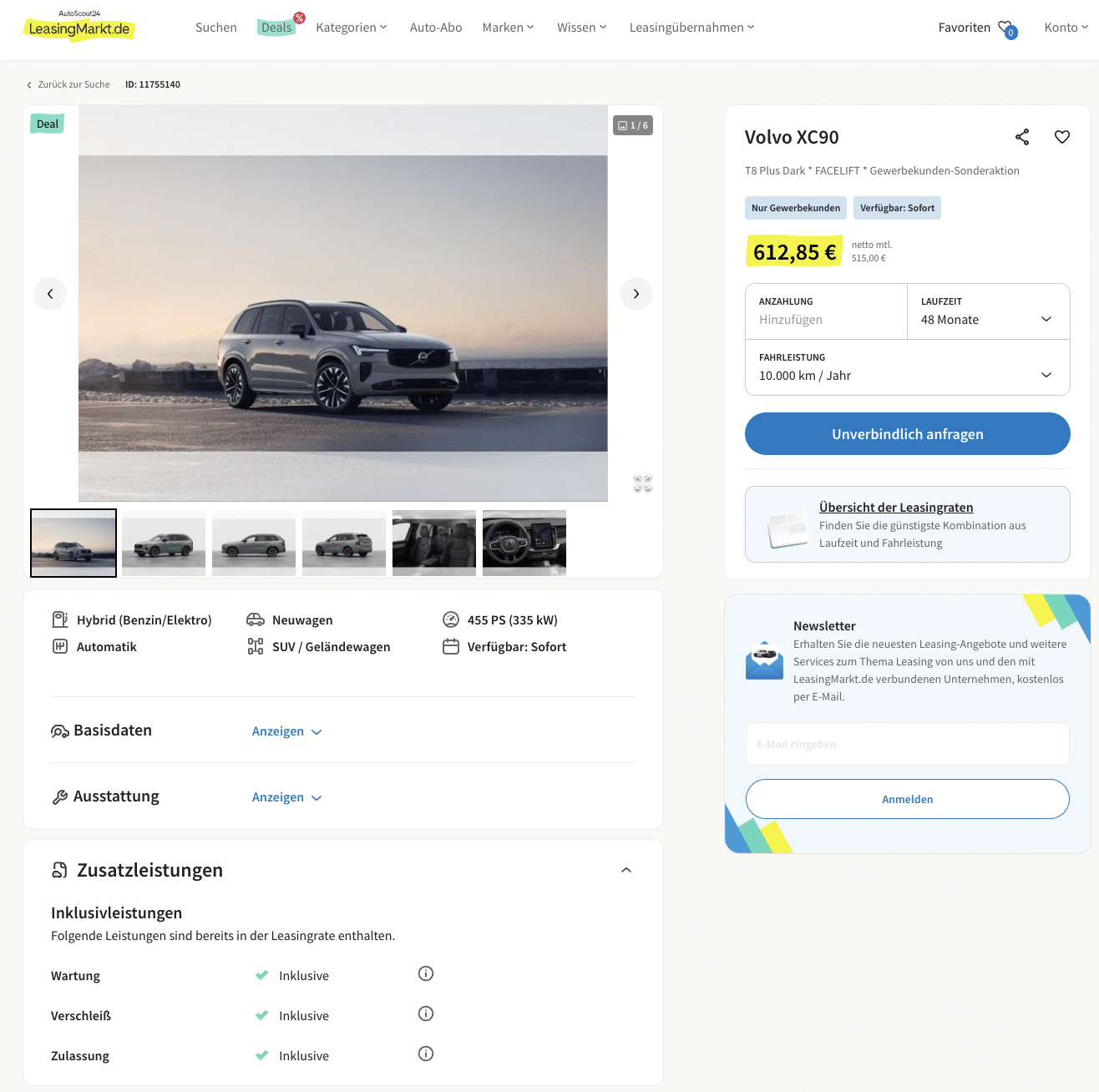
Task: Open the Fahrleistung 10.000 km dropdown
Action: [908, 367]
